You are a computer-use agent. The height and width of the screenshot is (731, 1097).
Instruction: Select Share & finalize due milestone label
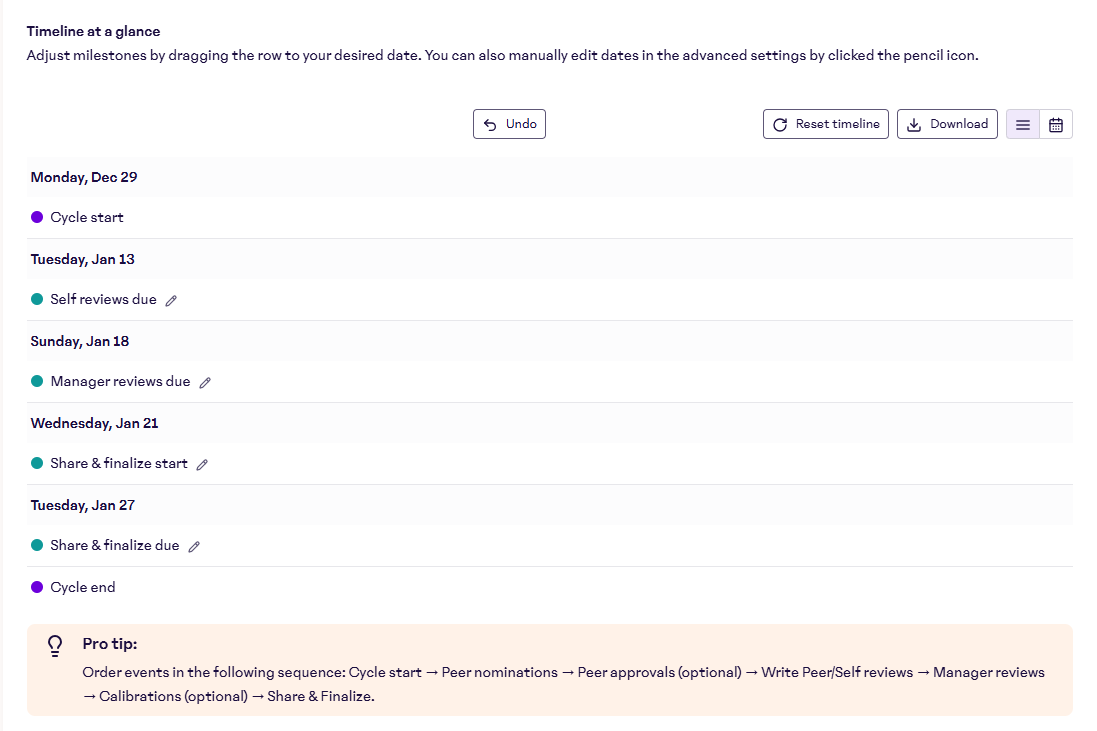115,546
